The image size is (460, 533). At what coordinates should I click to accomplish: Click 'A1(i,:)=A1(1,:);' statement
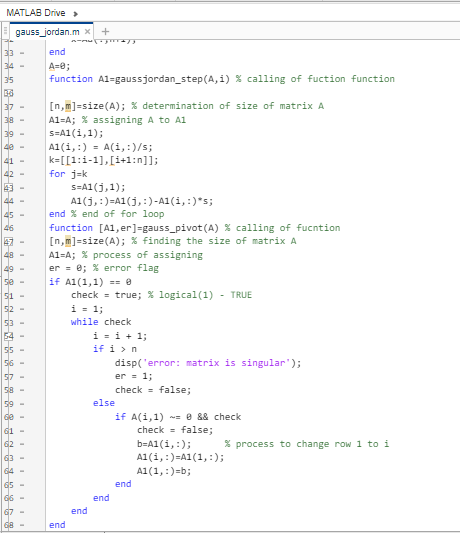coord(181,457)
